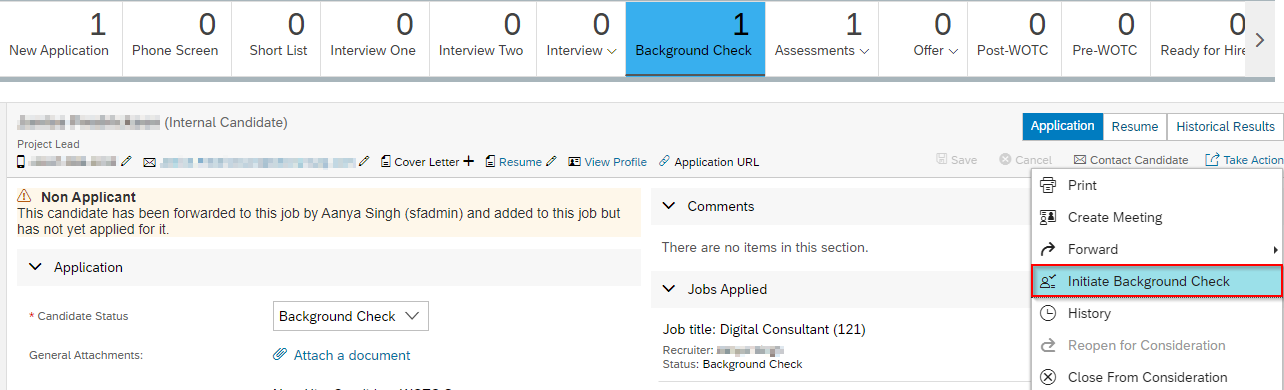Image resolution: width=1284 pixels, height=390 pixels.
Task: Click the pencil icon beside the phone number
Action: [x=126, y=161]
